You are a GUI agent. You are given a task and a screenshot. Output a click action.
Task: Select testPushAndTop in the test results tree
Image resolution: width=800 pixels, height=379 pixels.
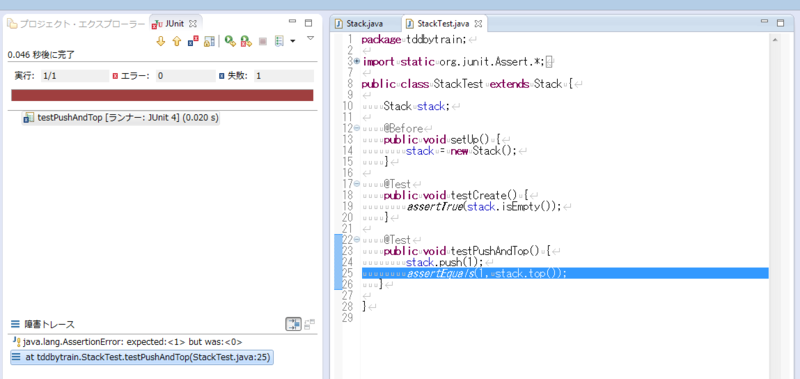click(x=121, y=118)
